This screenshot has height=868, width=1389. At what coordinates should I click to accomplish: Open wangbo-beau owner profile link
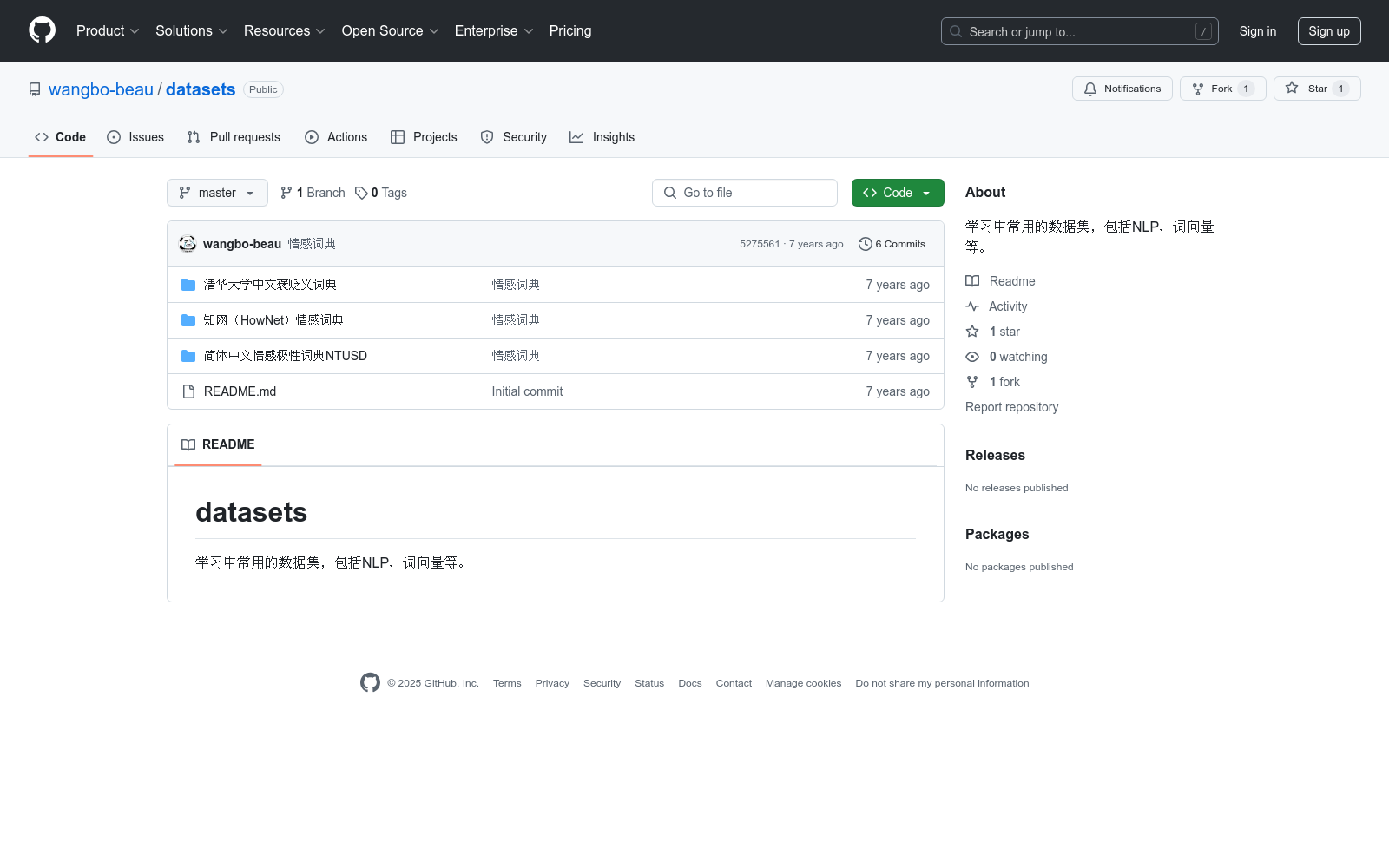pyautogui.click(x=101, y=89)
